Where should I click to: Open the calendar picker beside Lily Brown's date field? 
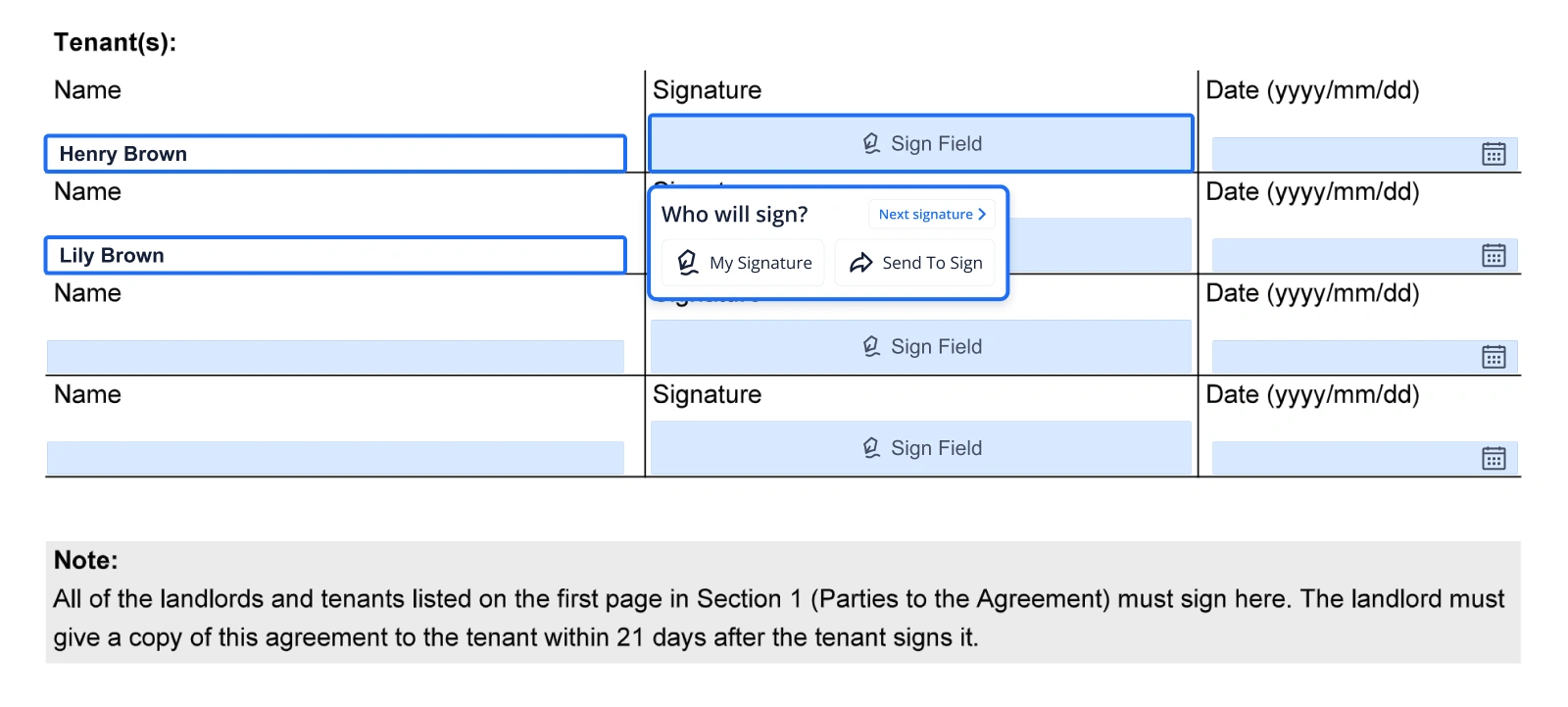pyautogui.click(x=1493, y=255)
